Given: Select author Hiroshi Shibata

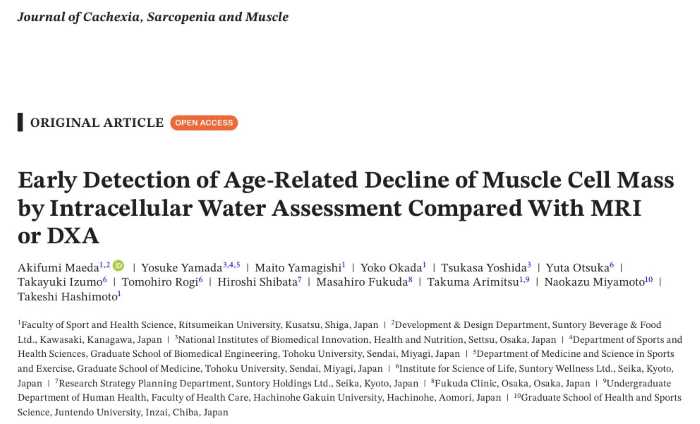Looking at the screenshot, I should click(258, 282).
